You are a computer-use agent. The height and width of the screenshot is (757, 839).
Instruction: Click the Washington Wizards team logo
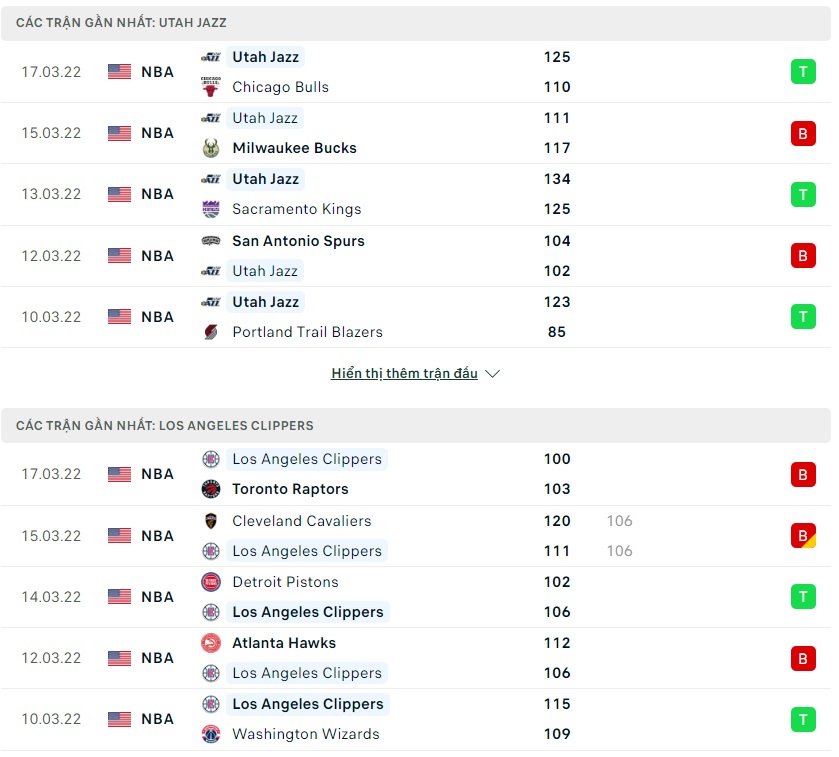point(210,734)
